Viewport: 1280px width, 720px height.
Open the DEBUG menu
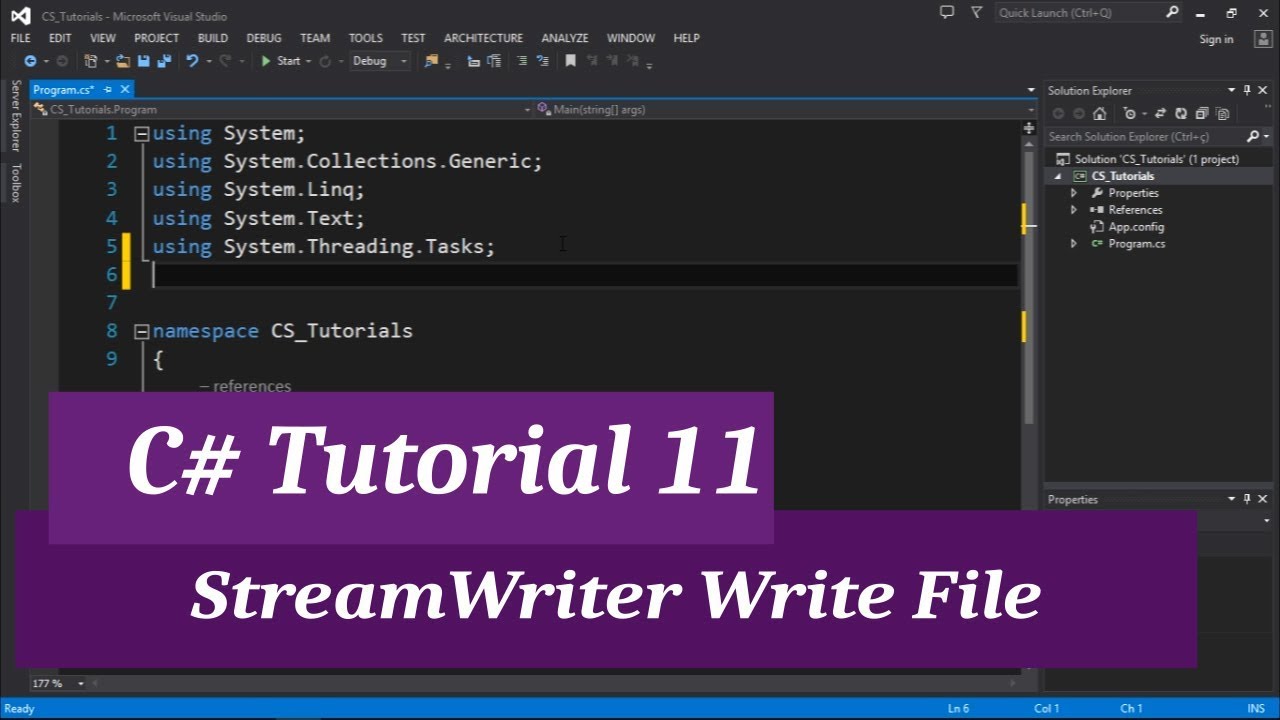(264, 38)
